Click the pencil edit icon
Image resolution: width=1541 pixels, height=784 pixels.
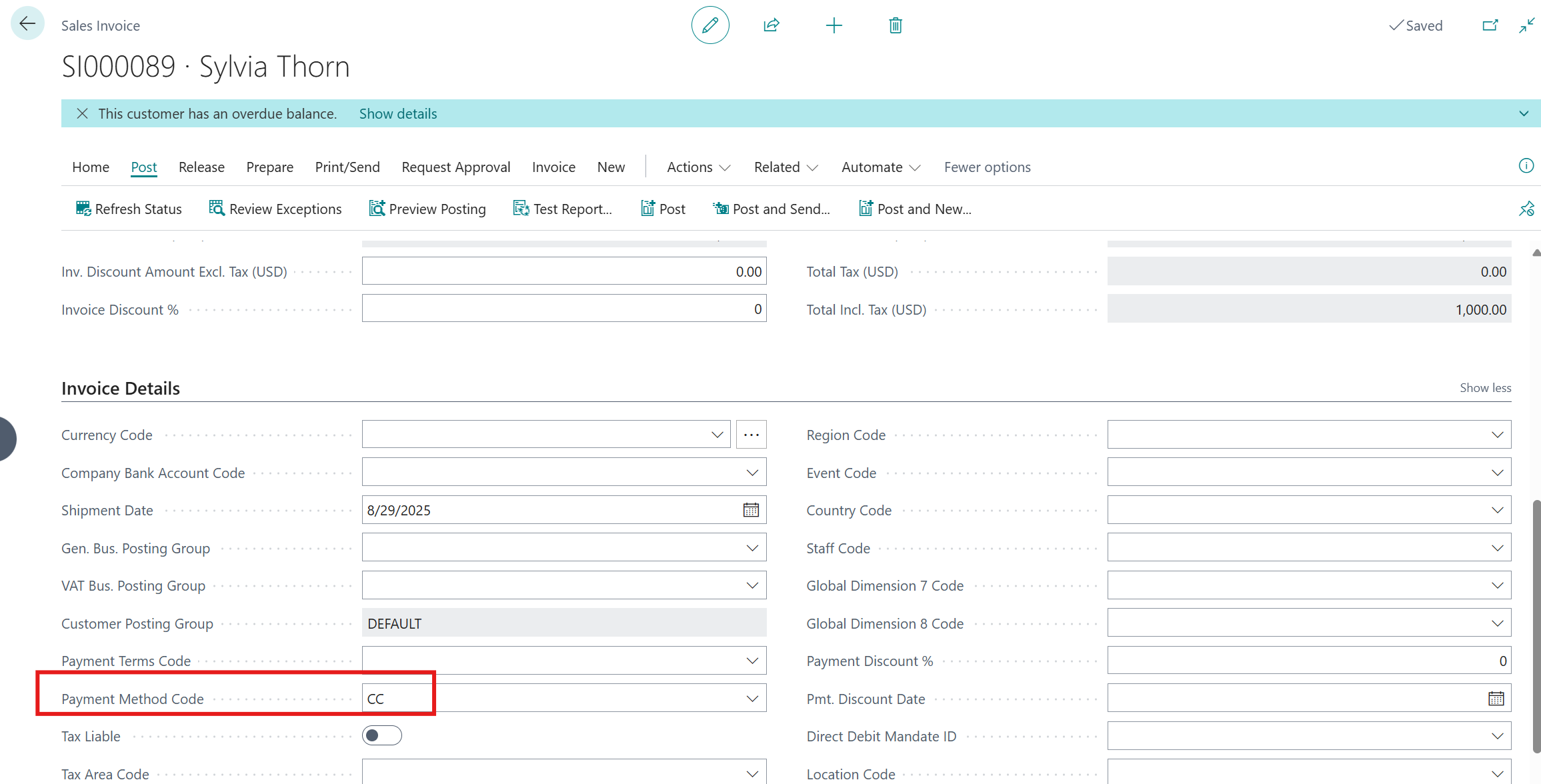[x=710, y=25]
